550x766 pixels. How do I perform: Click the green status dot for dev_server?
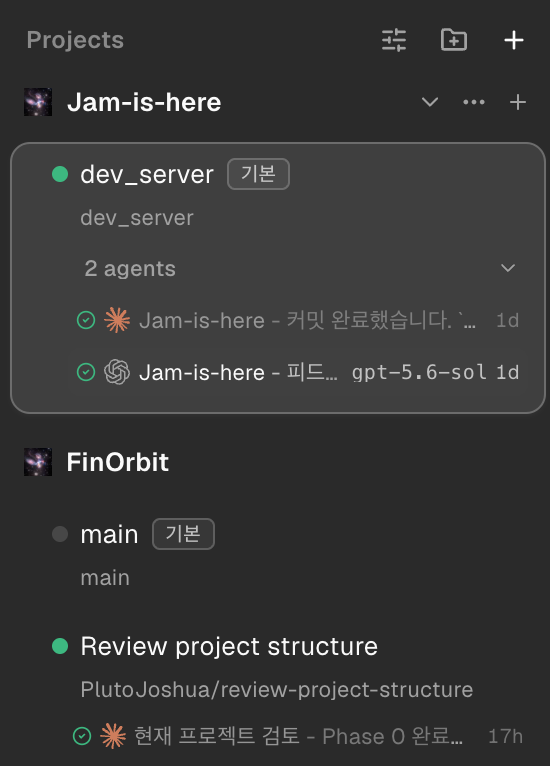[60, 174]
